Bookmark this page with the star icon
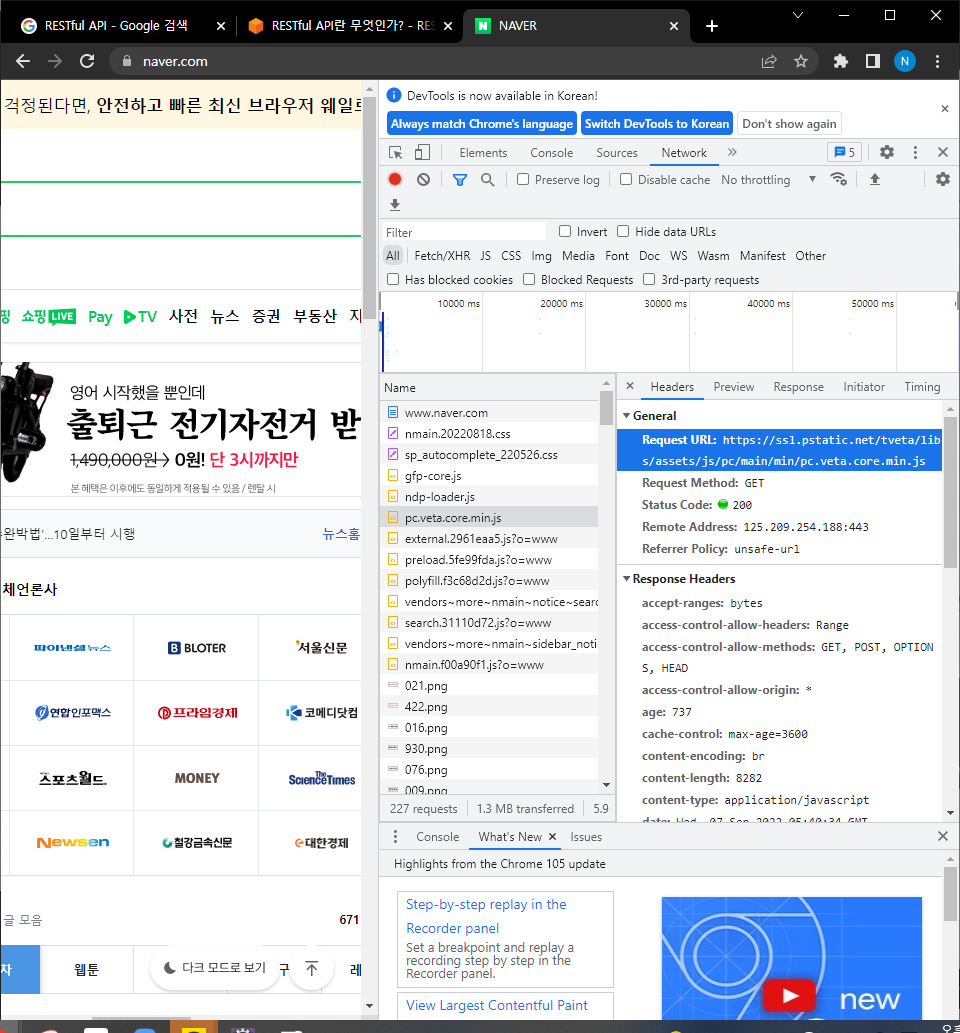 coord(801,61)
